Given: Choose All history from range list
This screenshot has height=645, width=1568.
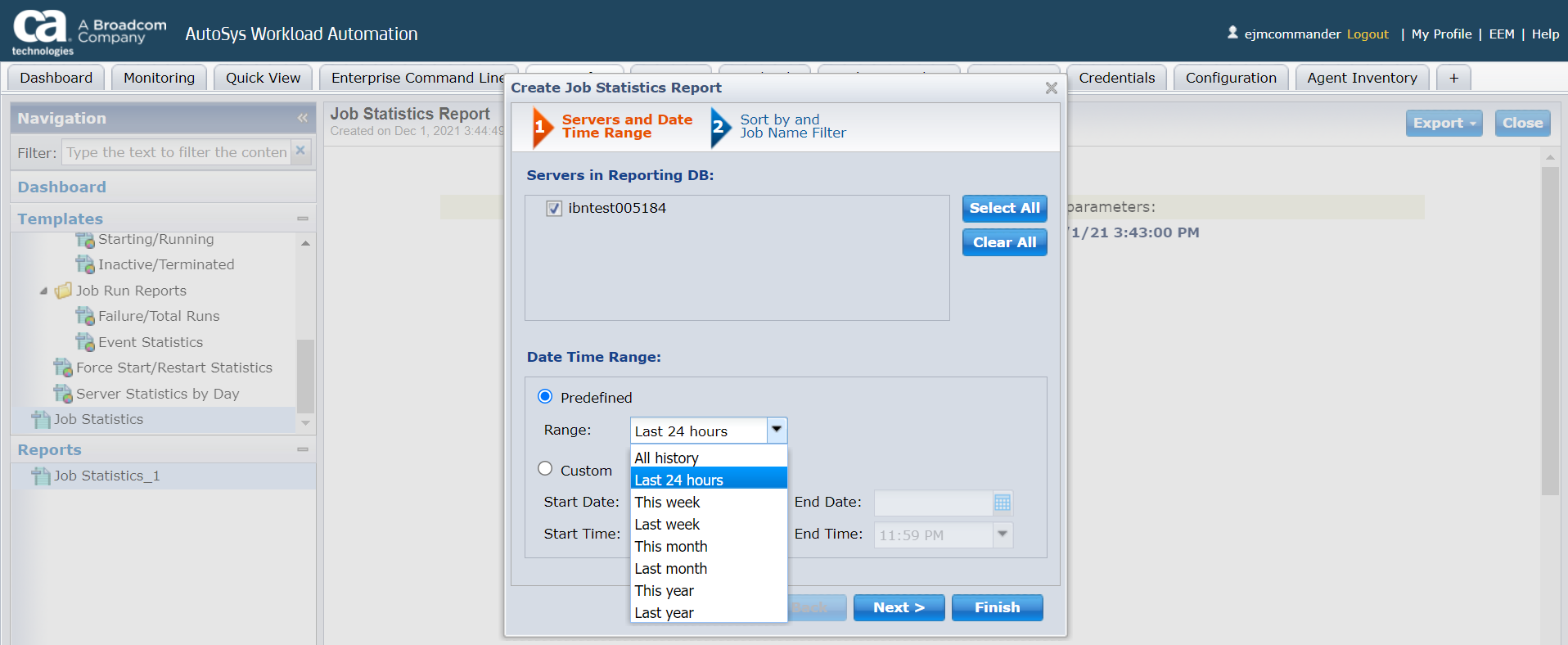Looking at the screenshot, I should 709,458.
